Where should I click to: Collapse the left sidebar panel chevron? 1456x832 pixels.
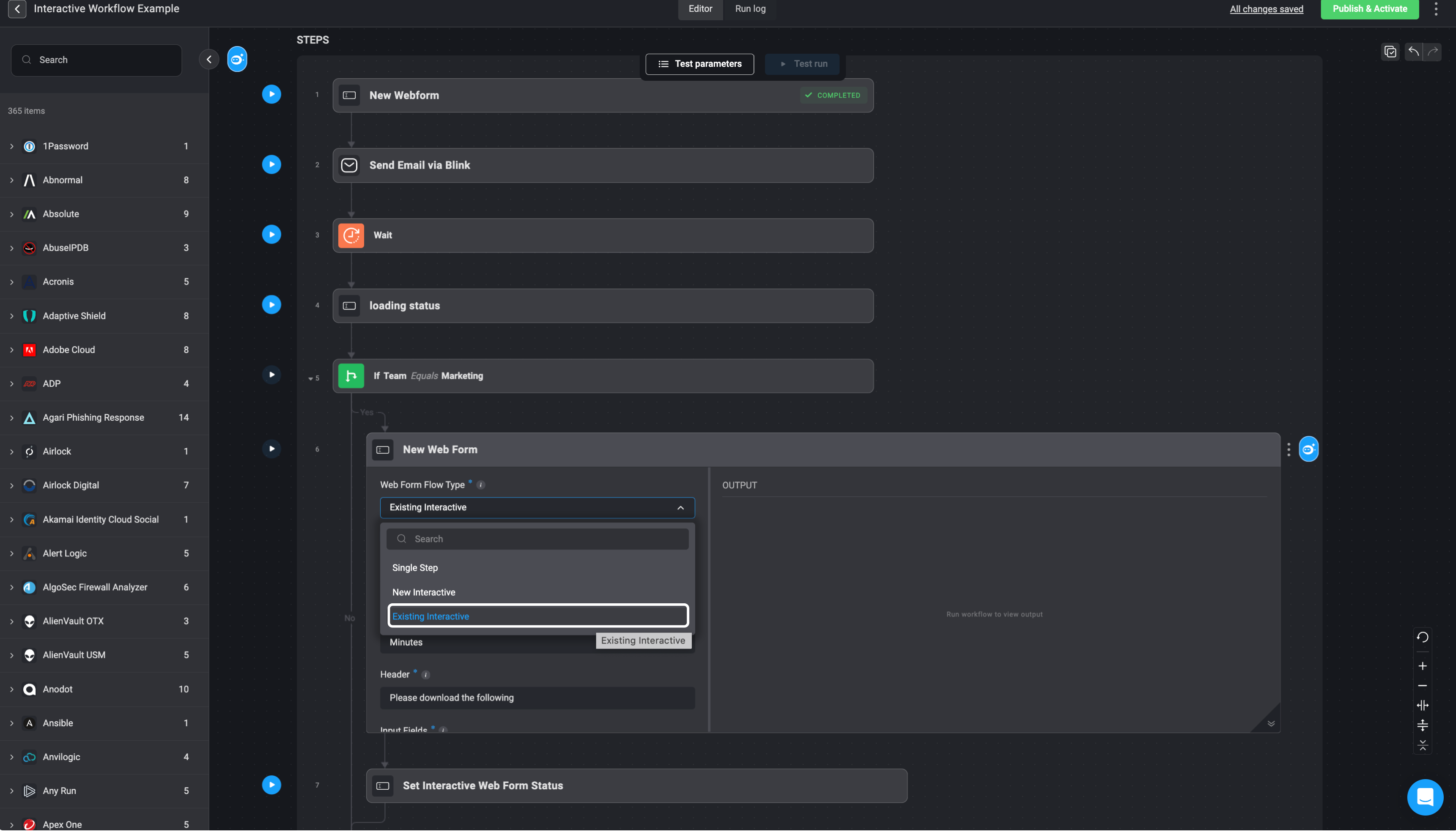tap(208, 60)
